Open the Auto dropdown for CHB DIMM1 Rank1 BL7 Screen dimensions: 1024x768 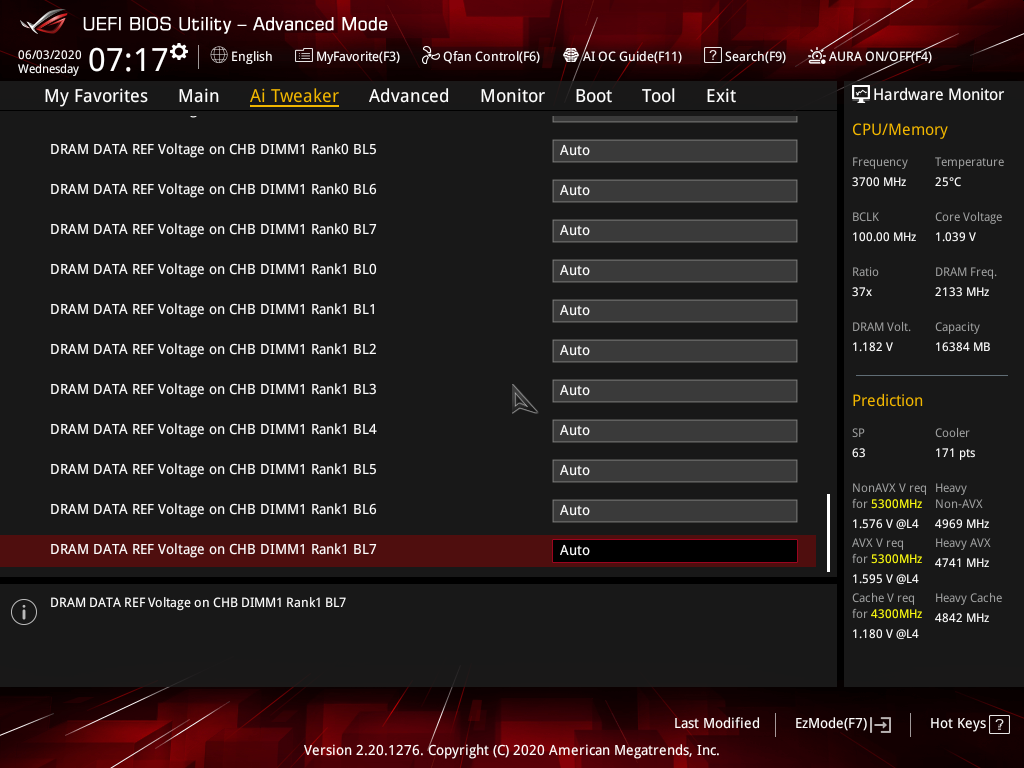tap(674, 550)
